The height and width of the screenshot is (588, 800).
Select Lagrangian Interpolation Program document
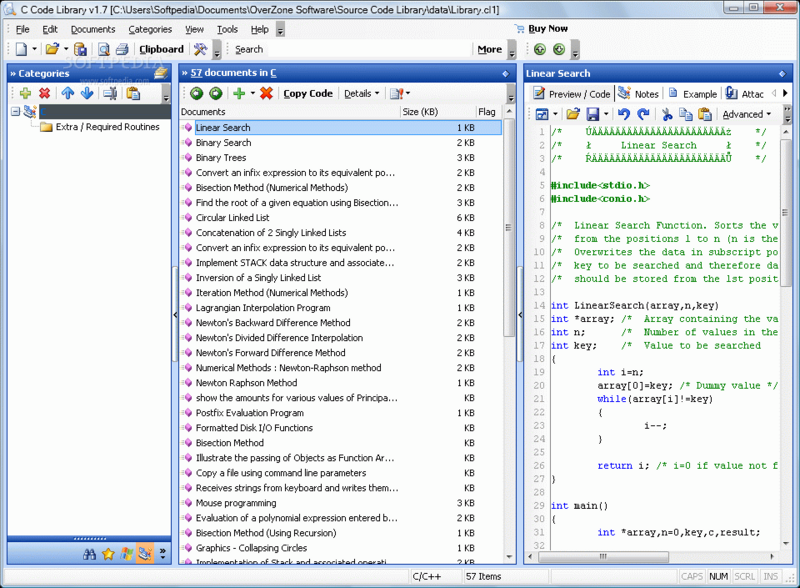pyautogui.click(x=263, y=308)
